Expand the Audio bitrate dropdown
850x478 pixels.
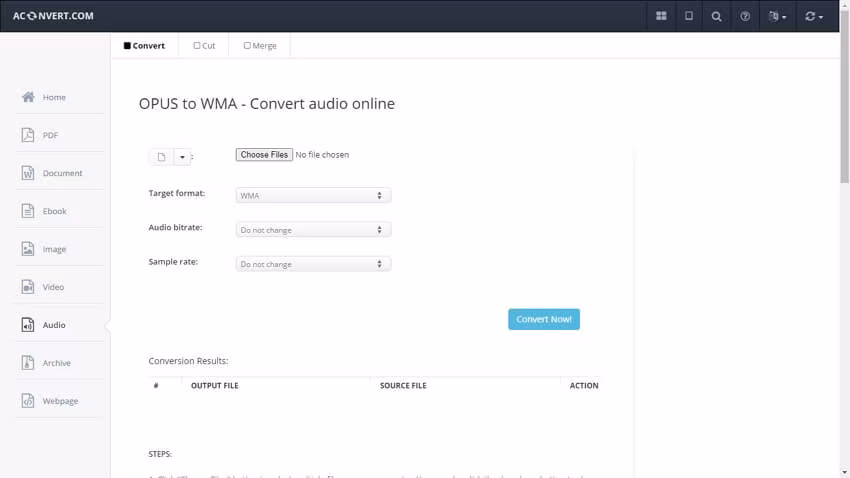pyautogui.click(x=313, y=230)
